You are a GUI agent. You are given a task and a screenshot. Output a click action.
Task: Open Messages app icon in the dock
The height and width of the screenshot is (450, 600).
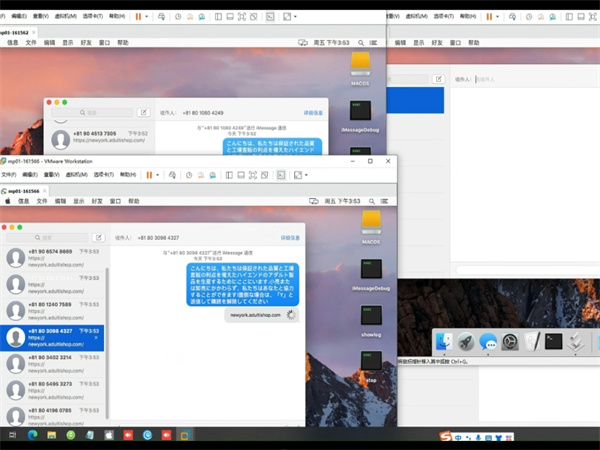pyautogui.click(x=489, y=341)
